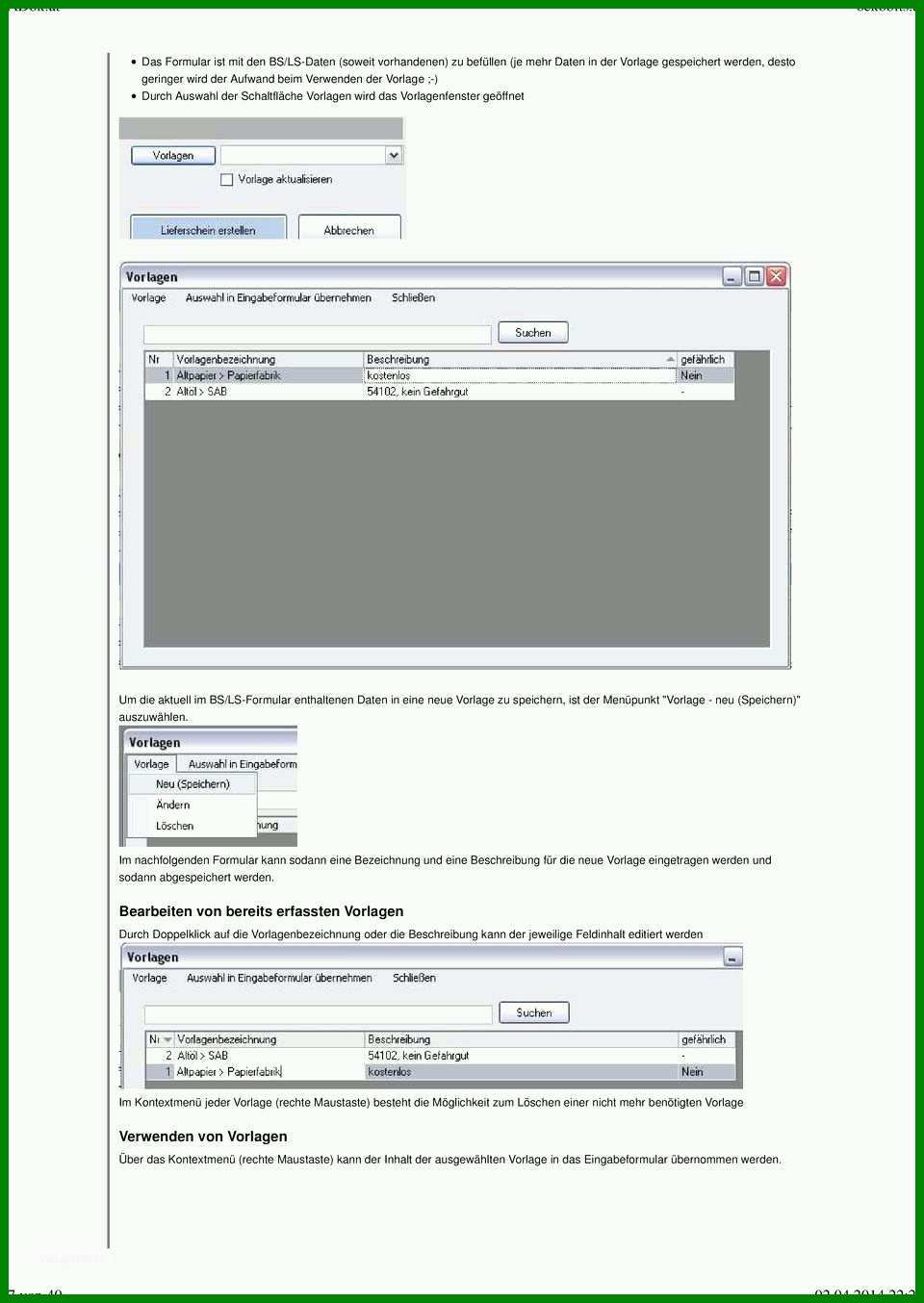Minimize the large Vorlagen window with close button

pyautogui.click(x=732, y=276)
